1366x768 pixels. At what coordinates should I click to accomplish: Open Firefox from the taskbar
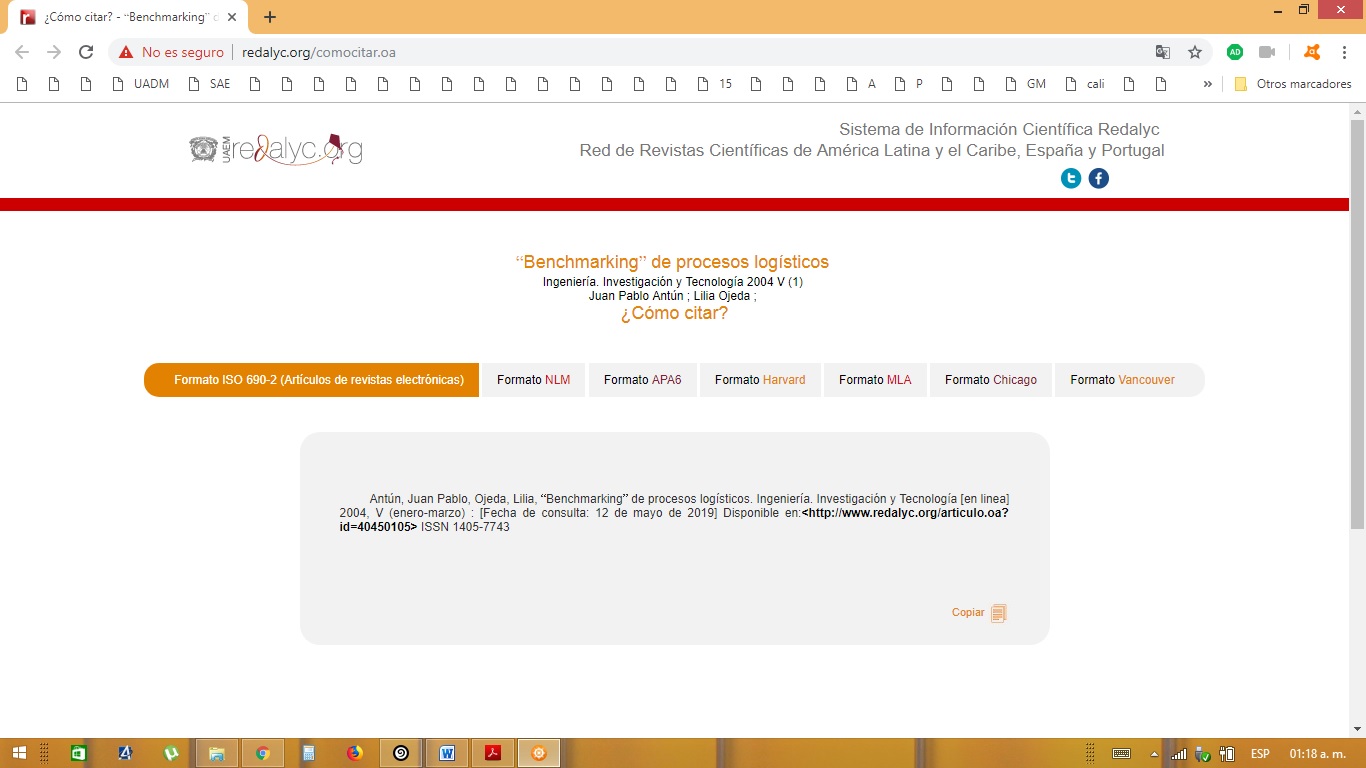click(x=354, y=753)
